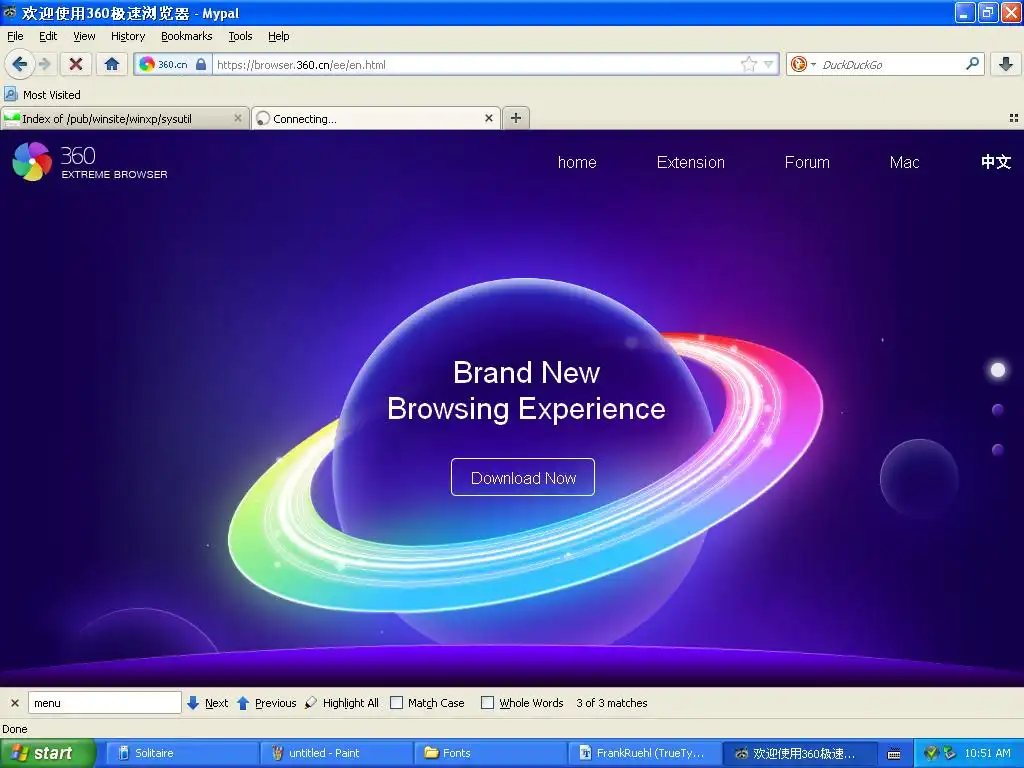Click the security shield tray icon
The image size is (1024, 768).
tap(931, 753)
